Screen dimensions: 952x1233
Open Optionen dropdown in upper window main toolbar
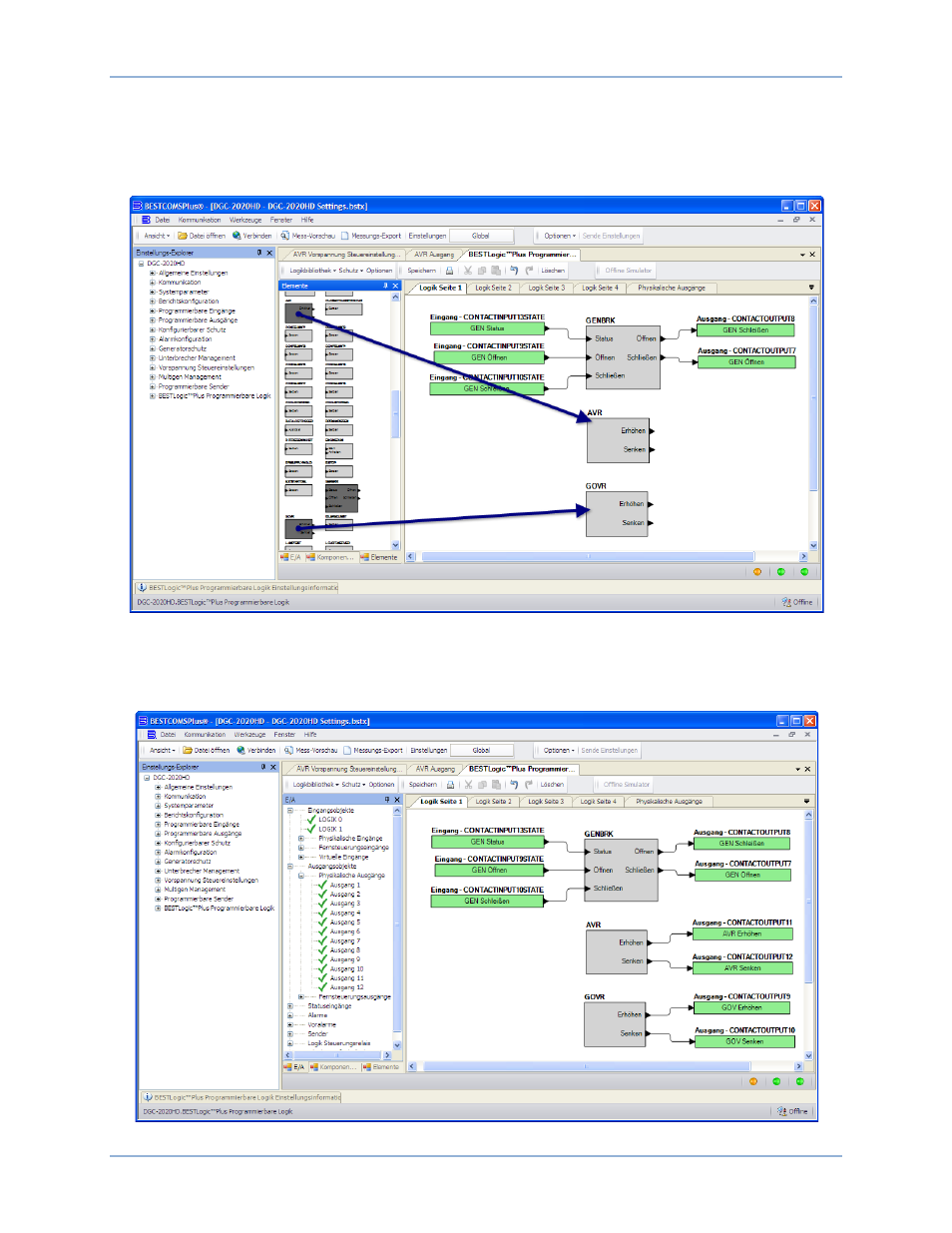point(560,236)
